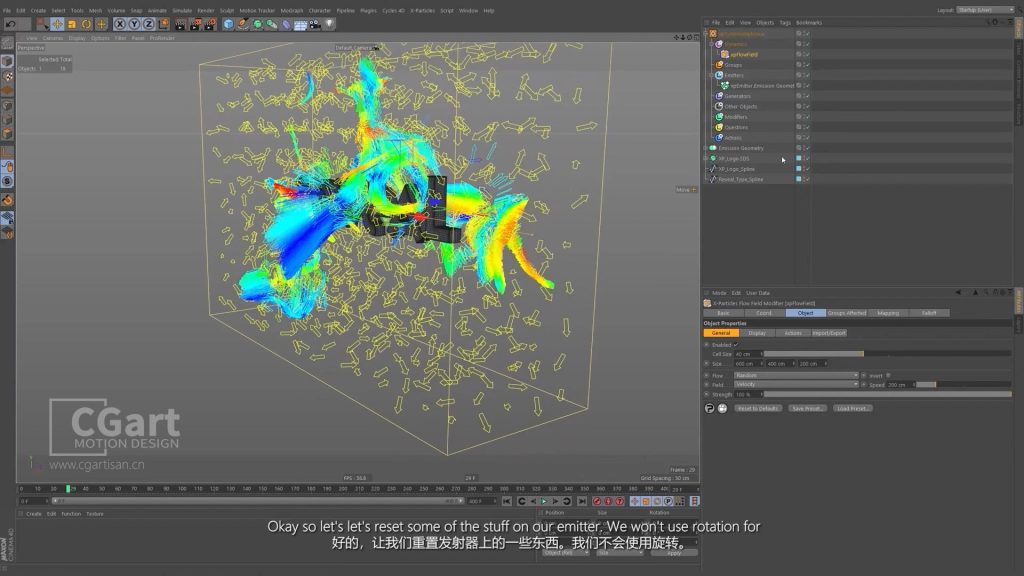Click the Autokeying record button

[x=608, y=501]
